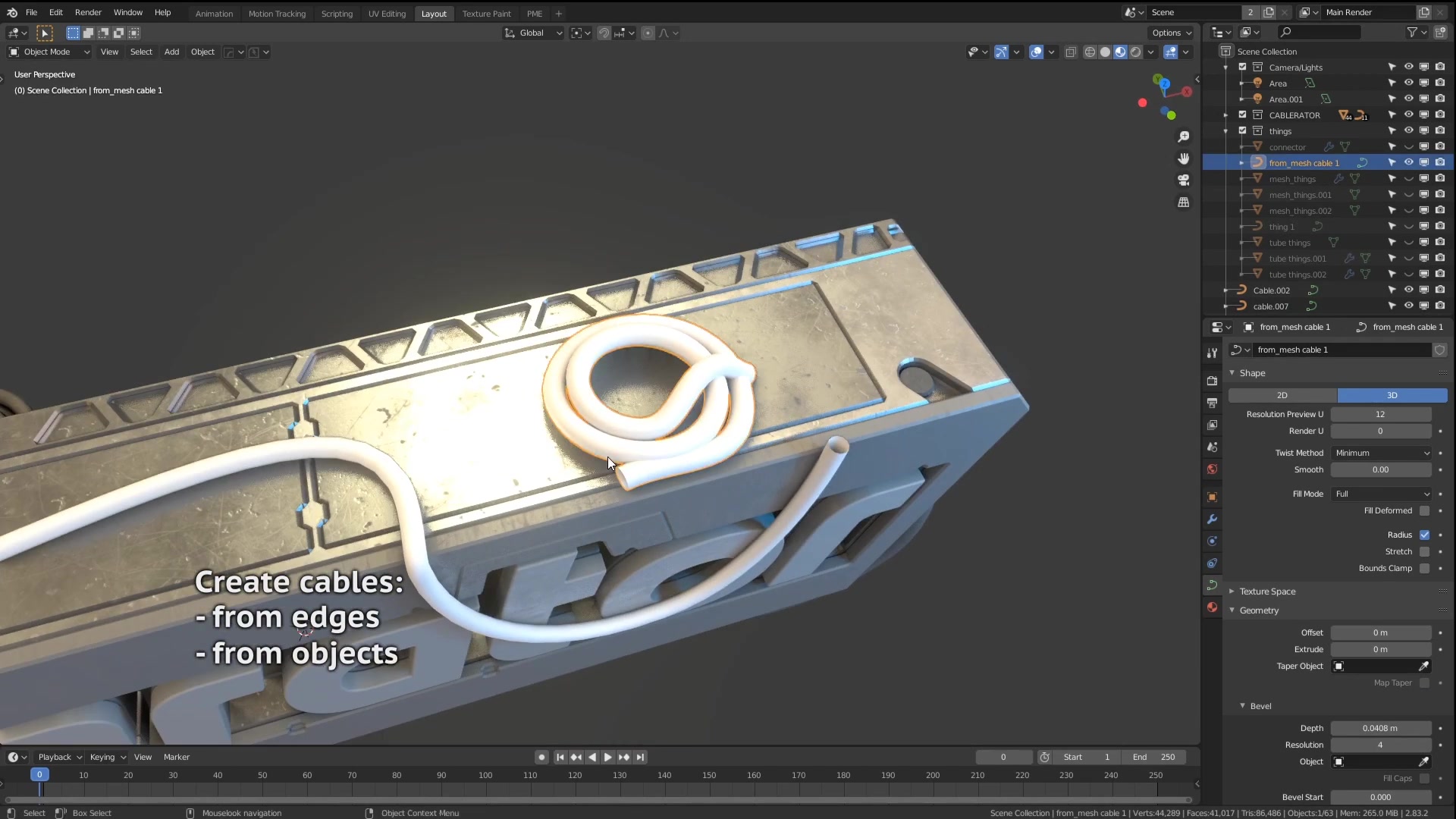Enable Fill Deformed checkbox
1456x819 pixels.
[x=1423, y=510]
